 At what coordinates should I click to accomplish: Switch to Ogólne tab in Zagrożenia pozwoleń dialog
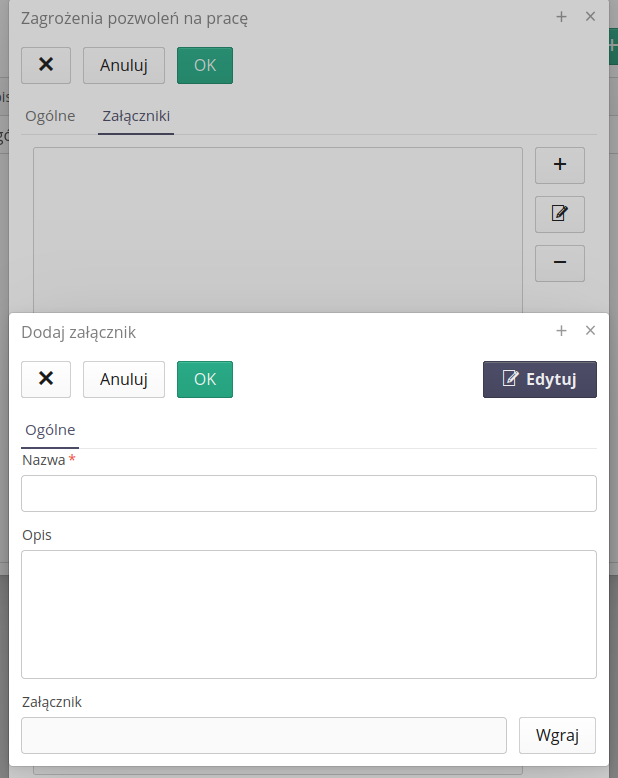(x=50, y=116)
